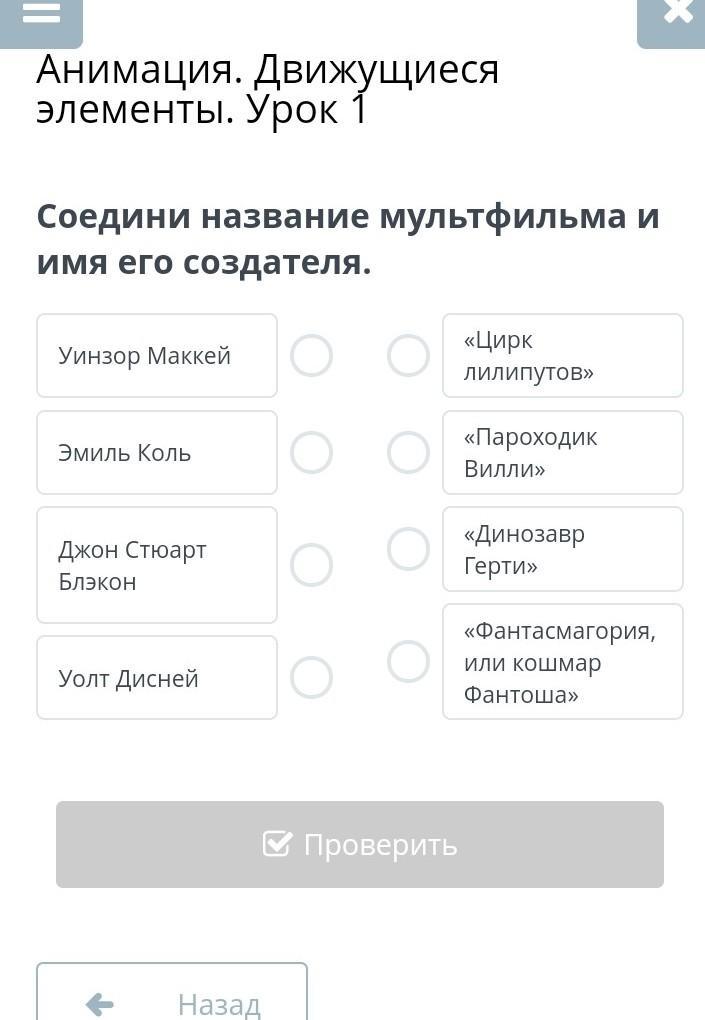Select radio circle beside «Цирк лилипутов»

[408, 355]
